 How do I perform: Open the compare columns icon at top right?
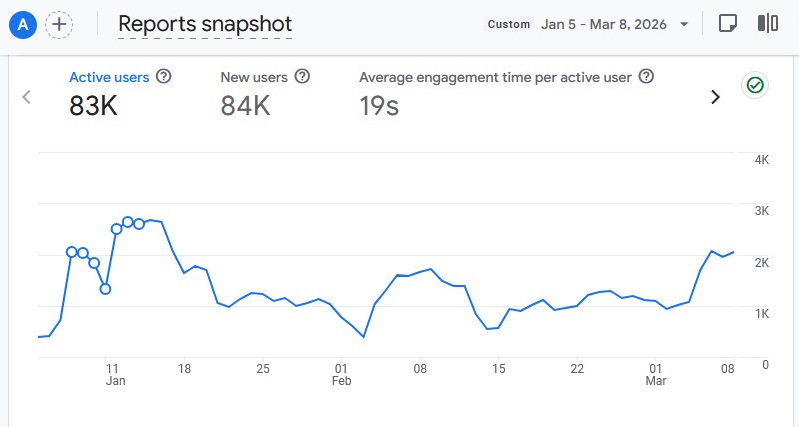[768, 24]
